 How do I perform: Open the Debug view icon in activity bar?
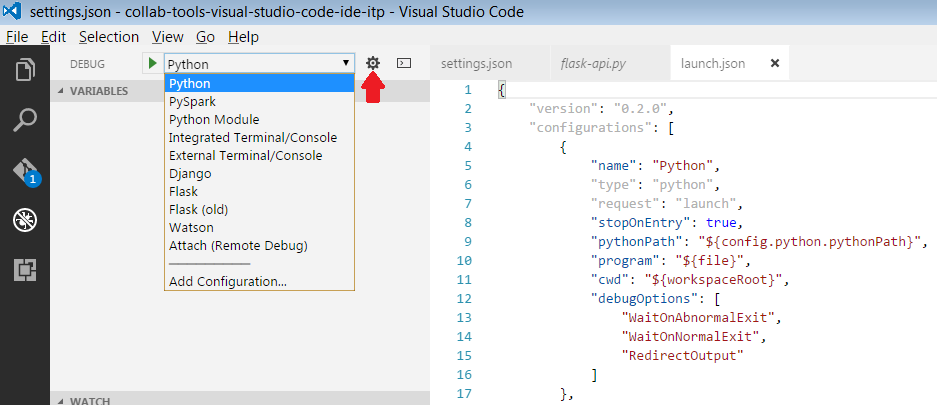[x=25, y=221]
